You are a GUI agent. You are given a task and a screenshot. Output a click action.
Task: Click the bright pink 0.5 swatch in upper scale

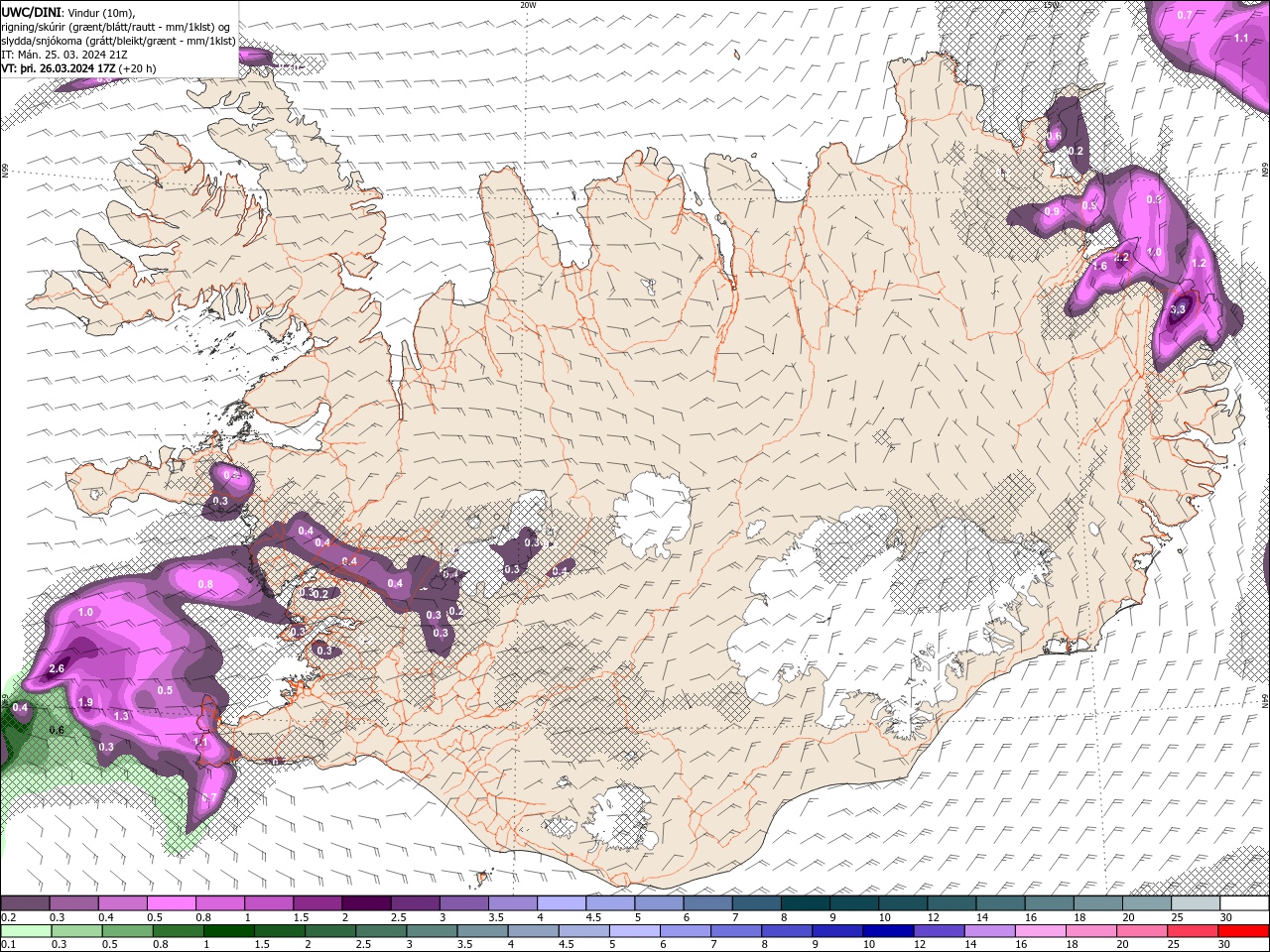click(x=171, y=903)
